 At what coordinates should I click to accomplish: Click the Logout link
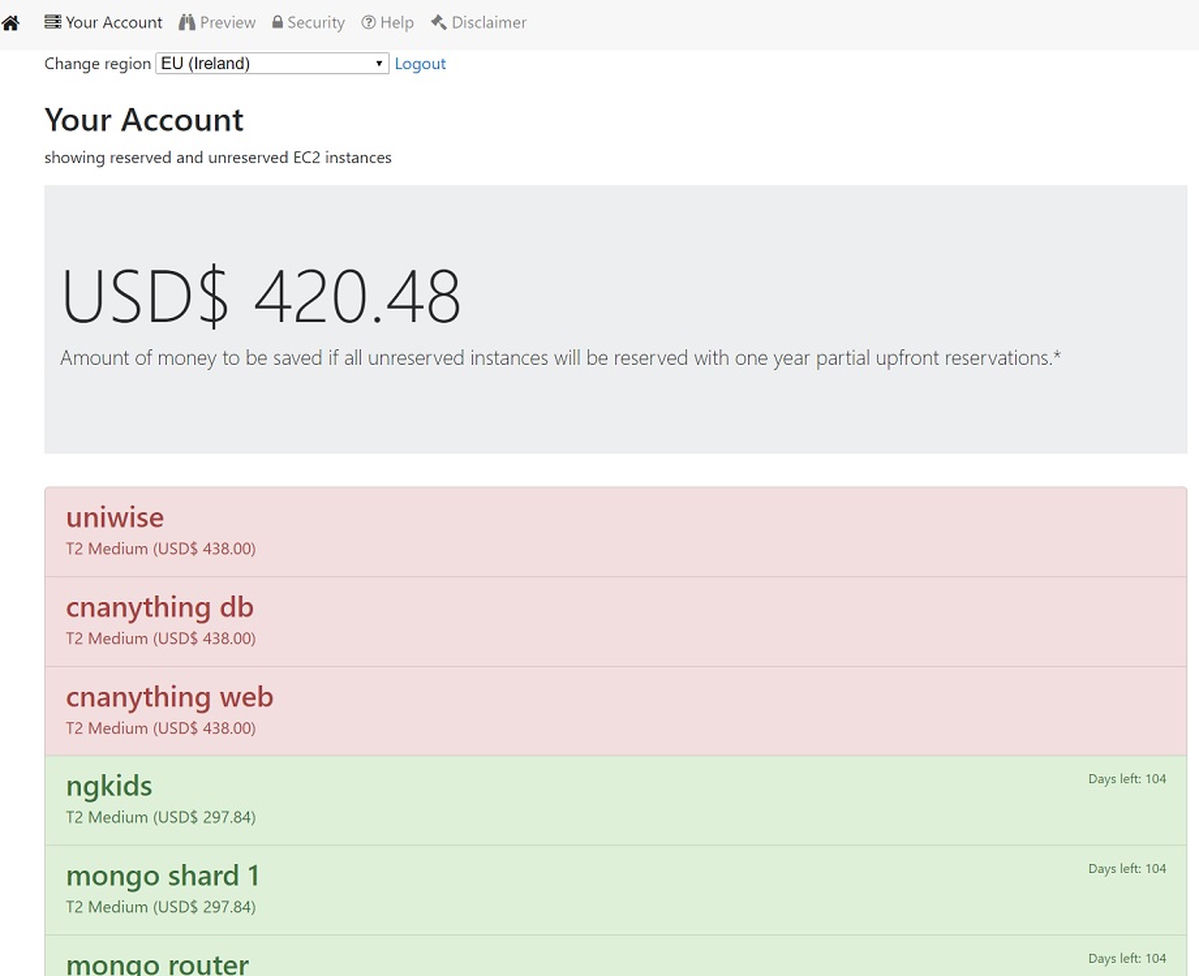click(419, 63)
